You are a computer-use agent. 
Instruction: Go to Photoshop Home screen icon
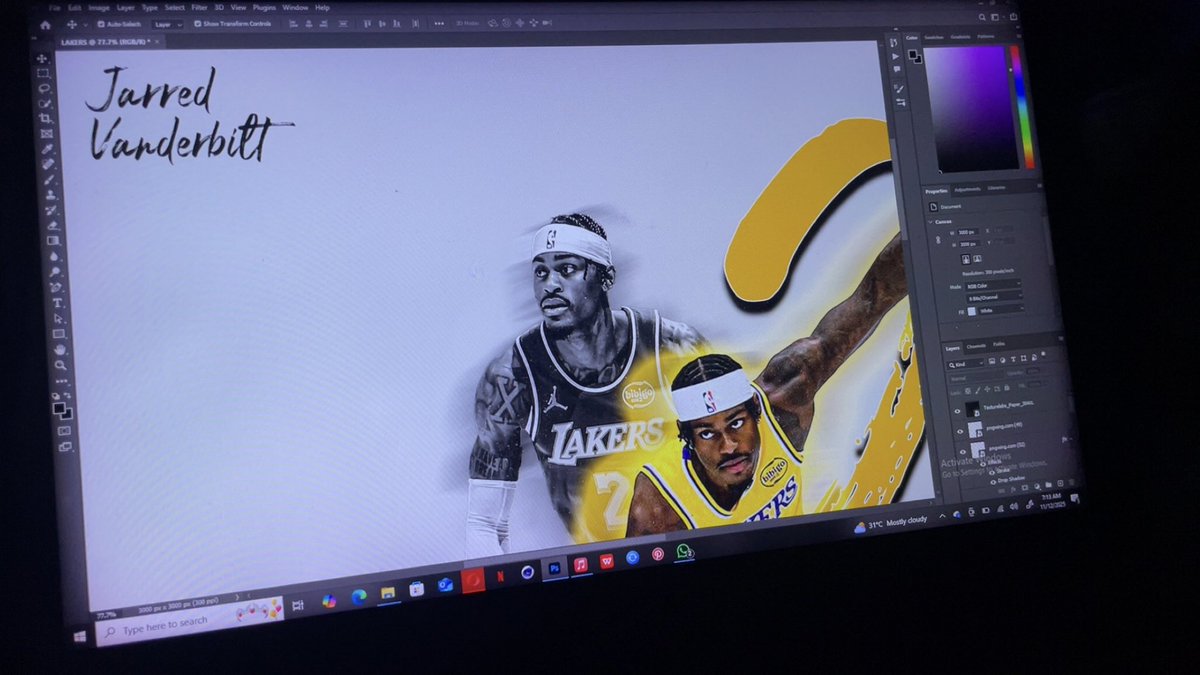tap(45, 25)
